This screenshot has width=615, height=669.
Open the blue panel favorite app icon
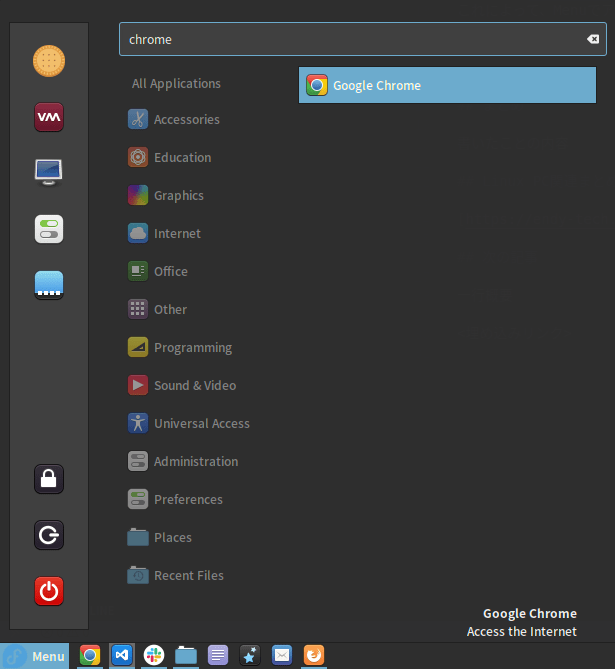tap(49, 285)
